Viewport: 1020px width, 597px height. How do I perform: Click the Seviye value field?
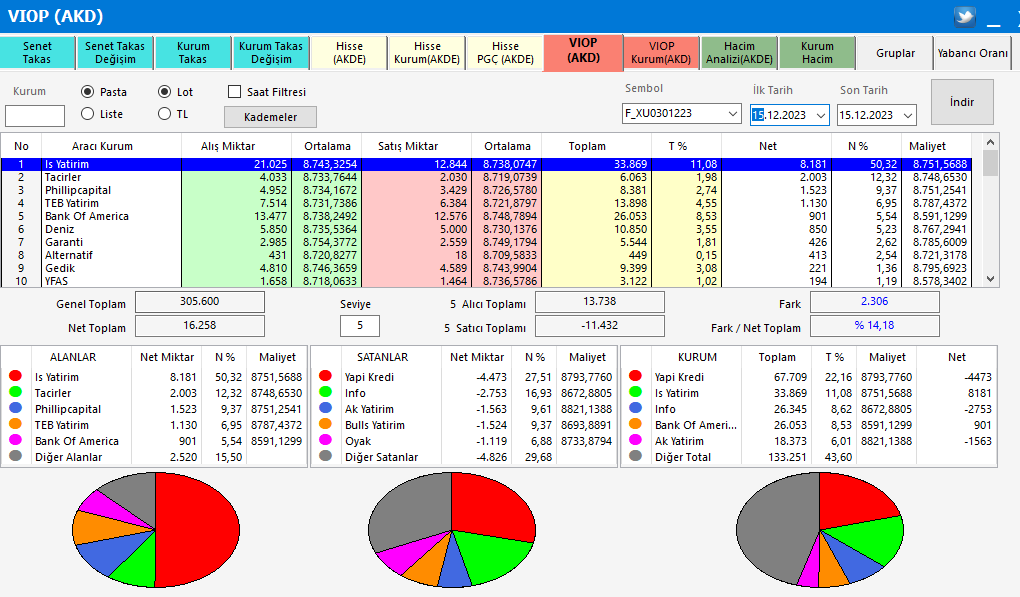[x=360, y=325]
